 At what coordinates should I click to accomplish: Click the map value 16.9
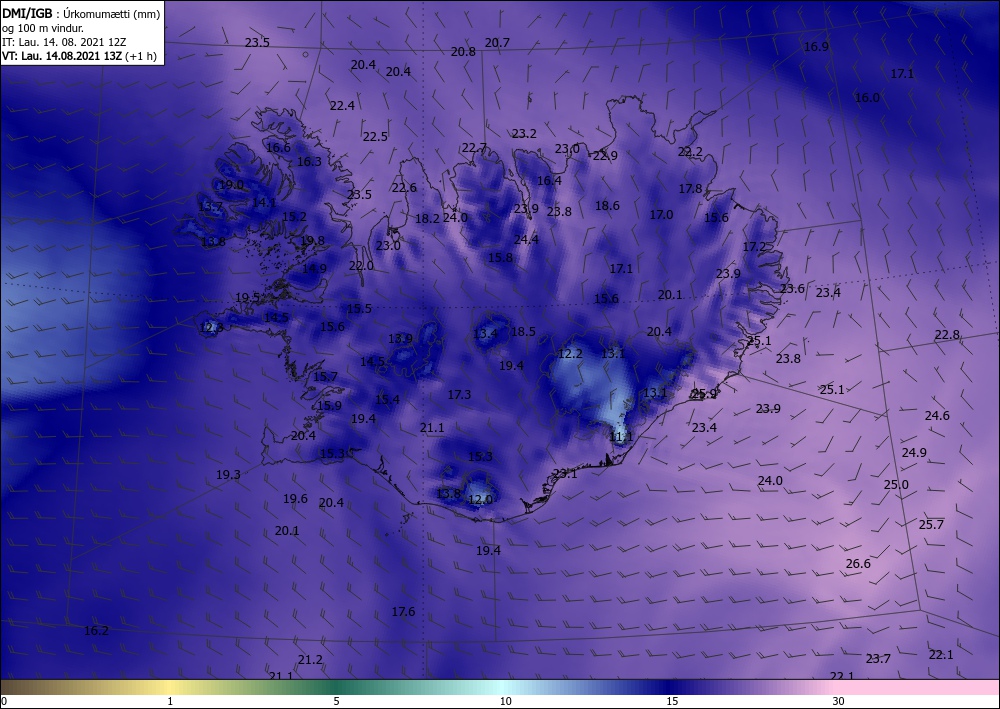point(816,47)
